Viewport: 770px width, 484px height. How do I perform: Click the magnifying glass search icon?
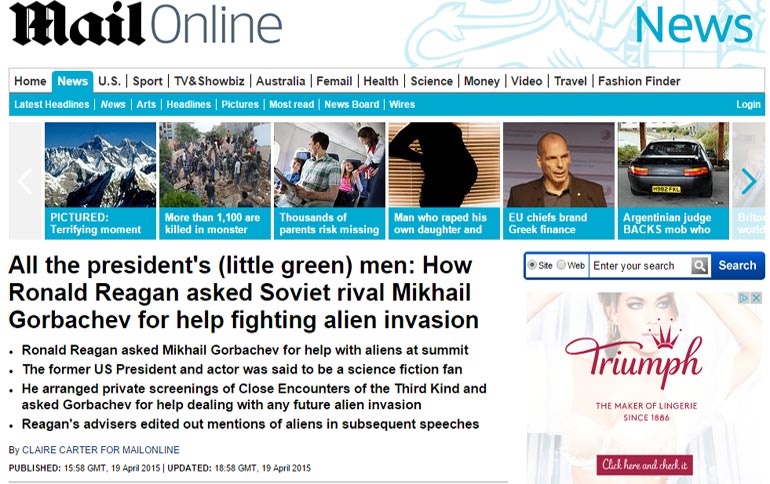click(x=700, y=266)
